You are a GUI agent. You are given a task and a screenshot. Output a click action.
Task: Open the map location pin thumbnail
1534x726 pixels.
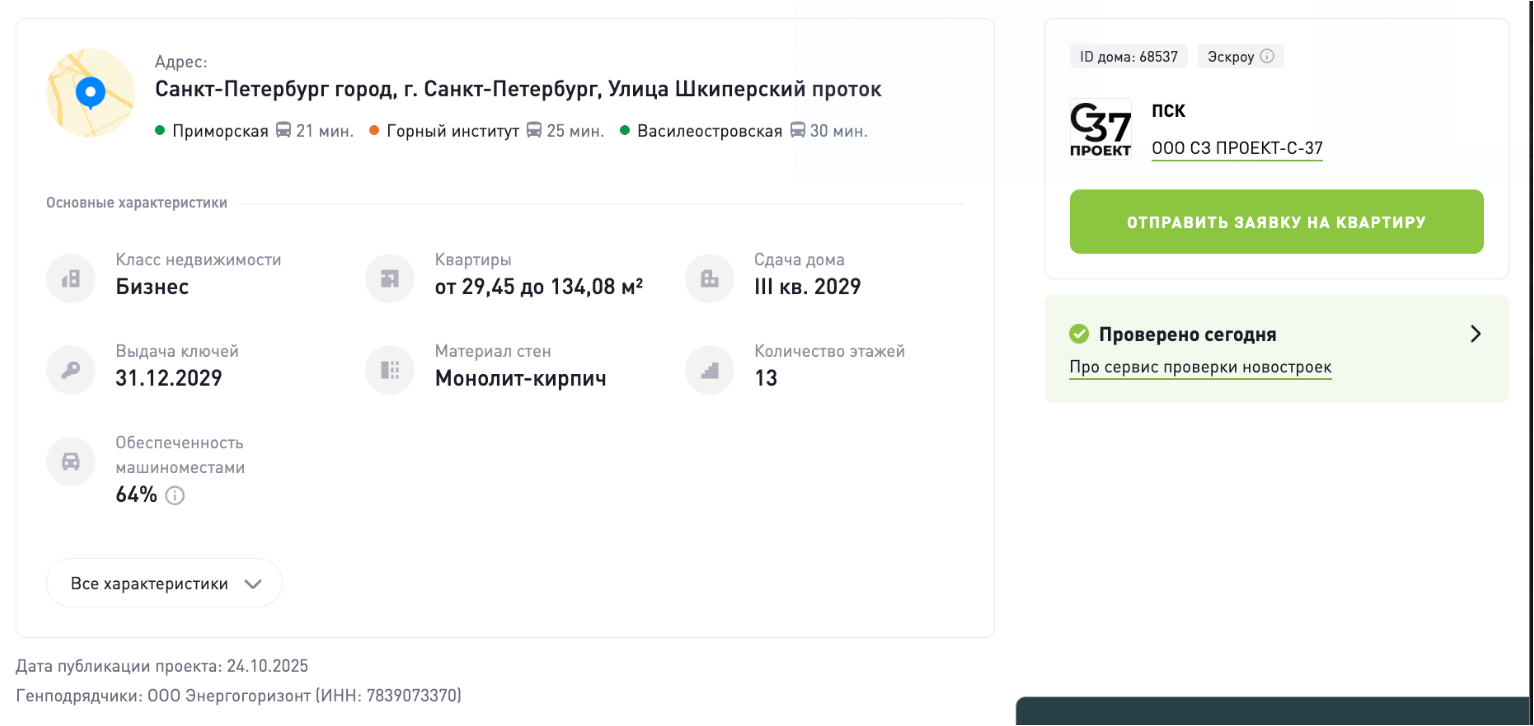pyautogui.click(x=91, y=93)
